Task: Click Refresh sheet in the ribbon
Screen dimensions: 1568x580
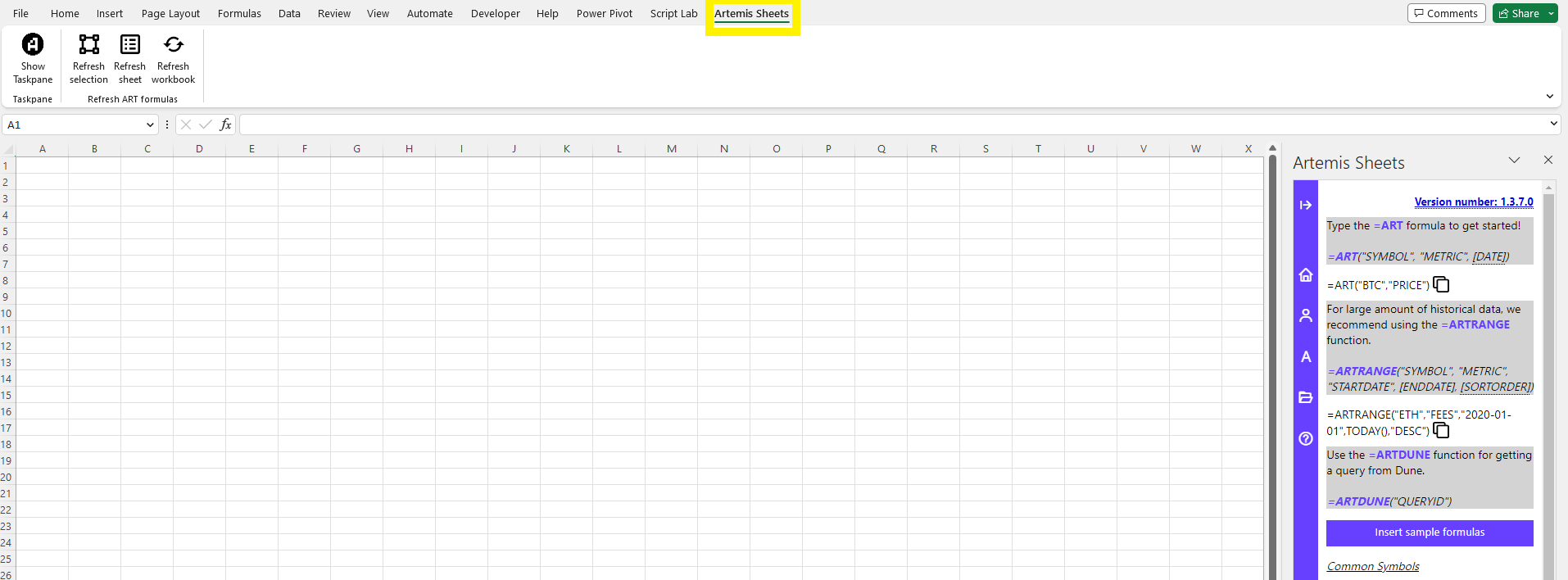Action: (x=129, y=58)
